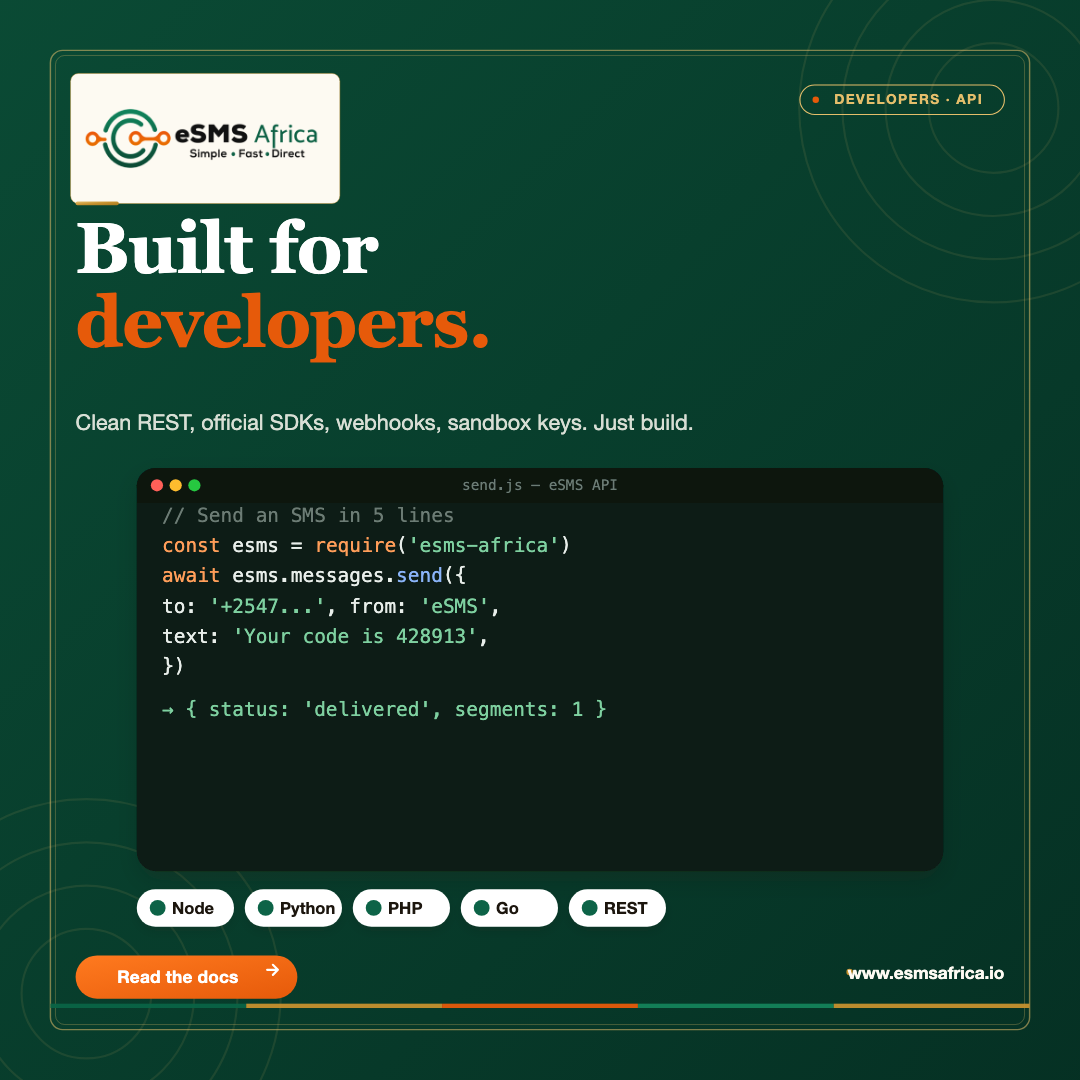Select the REST pill
1080x1080 pixels.
pyautogui.click(x=617, y=908)
